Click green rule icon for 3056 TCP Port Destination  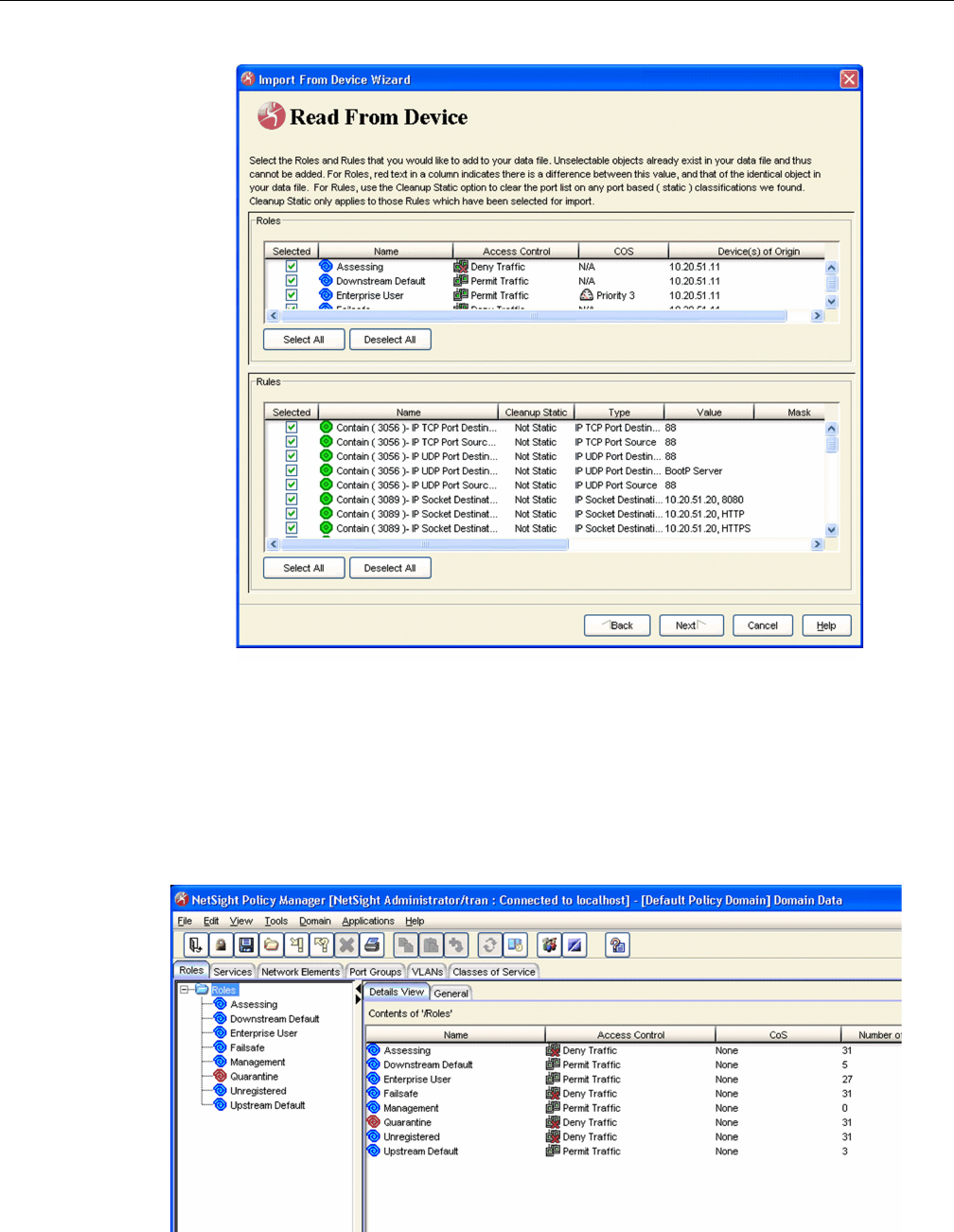pyautogui.click(x=327, y=428)
